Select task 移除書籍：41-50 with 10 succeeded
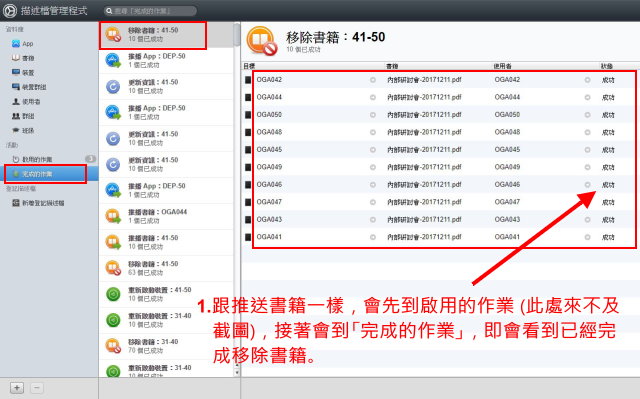The height and width of the screenshot is (399, 640). (x=167, y=35)
